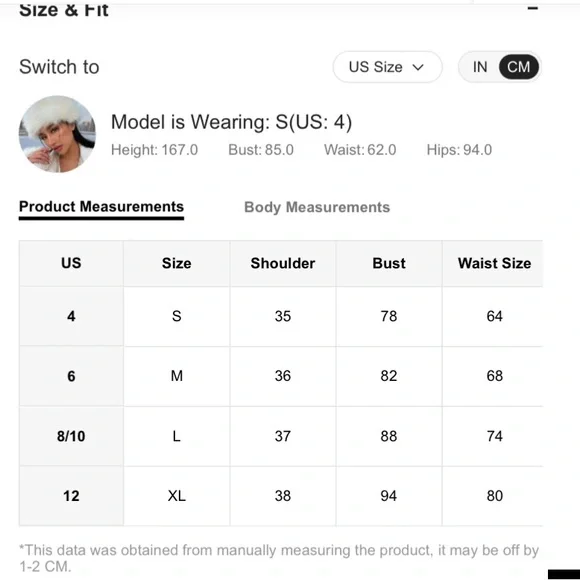Click the Waist Size column header
The image size is (580, 580).
tap(494, 263)
